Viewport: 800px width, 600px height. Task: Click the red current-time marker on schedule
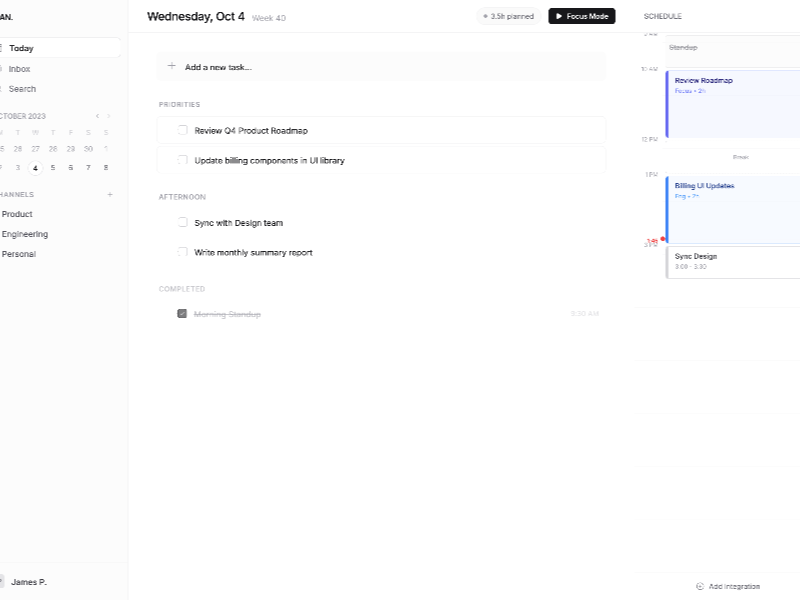662,239
